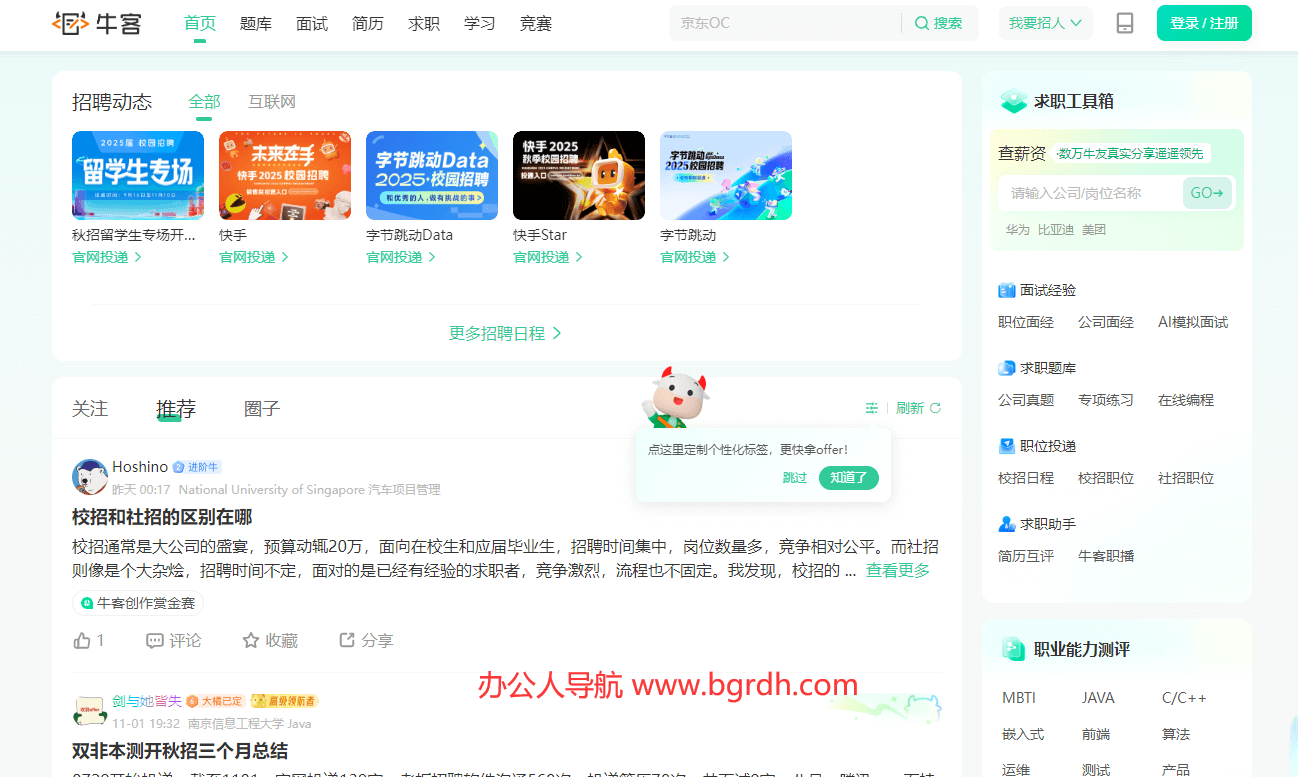
Task: Expand the 我要招人 dropdown
Action: pyautogui.click(x=1045, y=23)
